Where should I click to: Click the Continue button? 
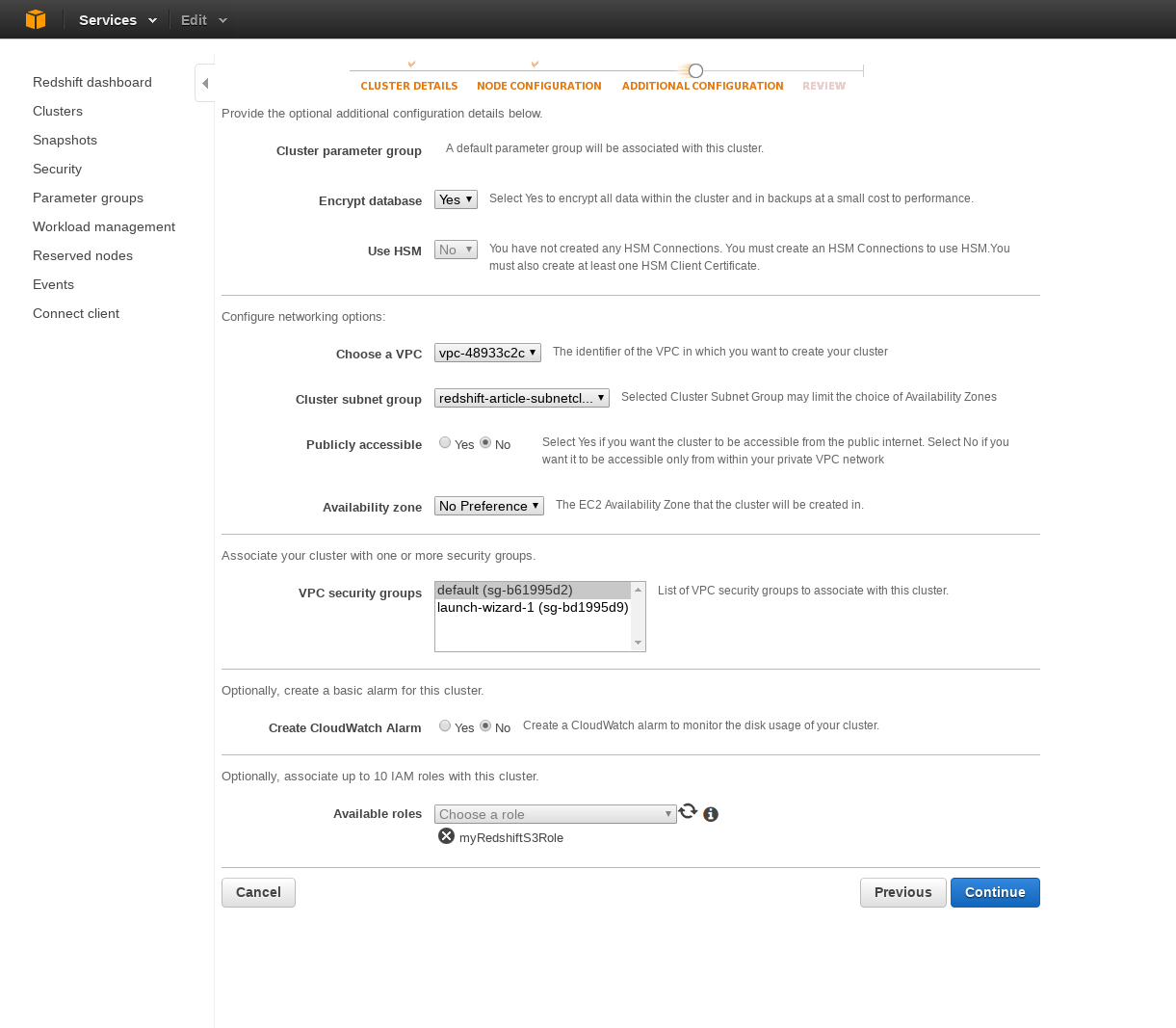point(995,892)
